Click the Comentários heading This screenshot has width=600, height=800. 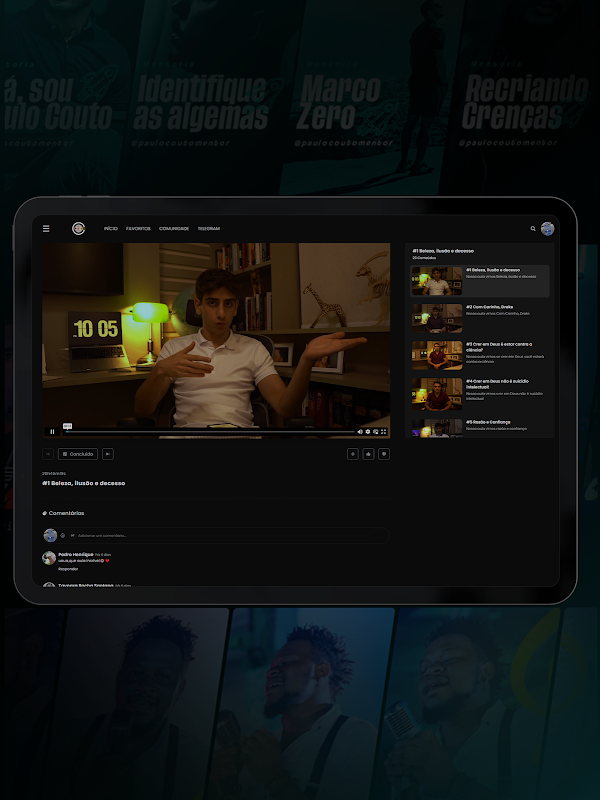pos(66,513)
